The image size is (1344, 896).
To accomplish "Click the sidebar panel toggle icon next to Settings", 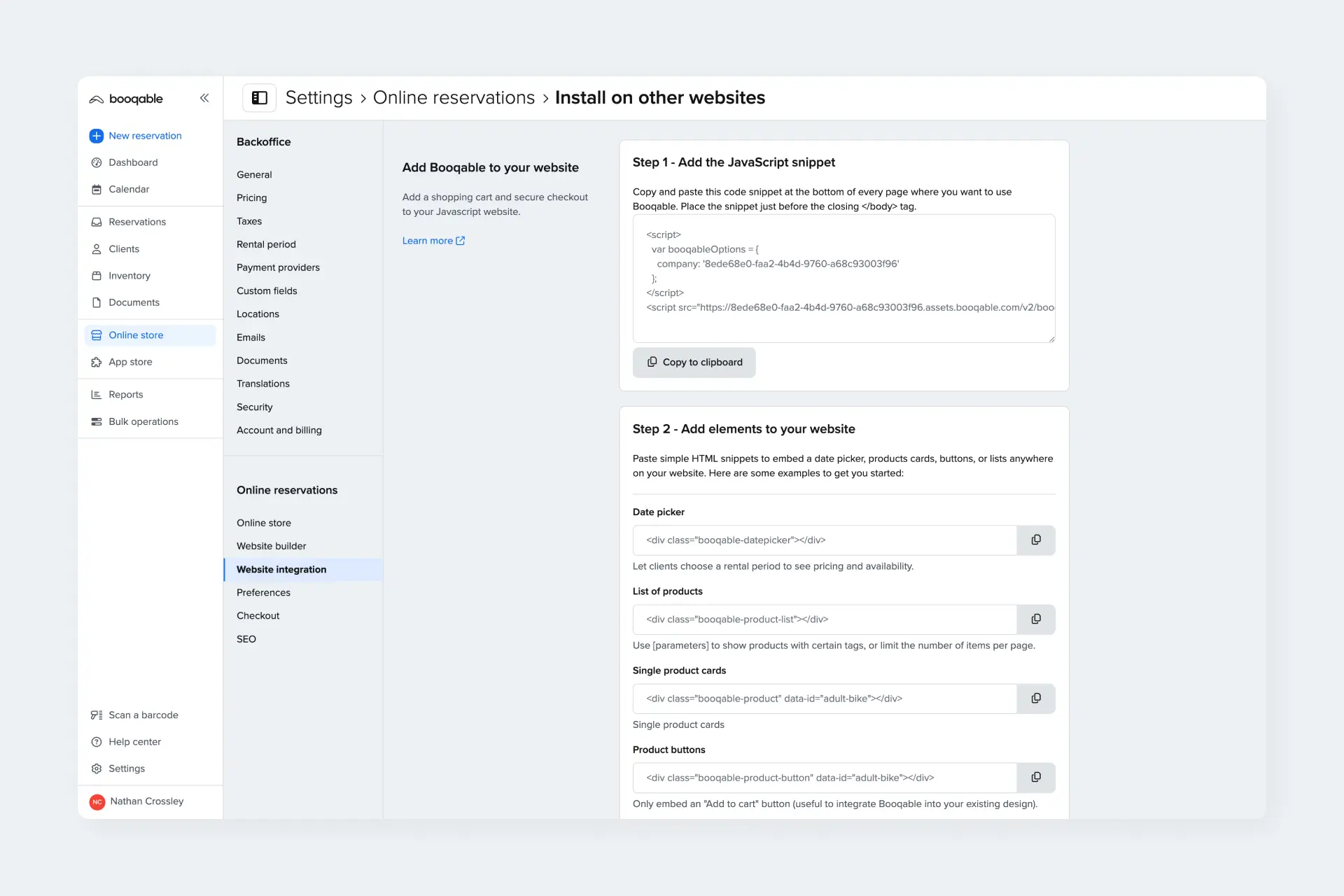I will point(260,98).
